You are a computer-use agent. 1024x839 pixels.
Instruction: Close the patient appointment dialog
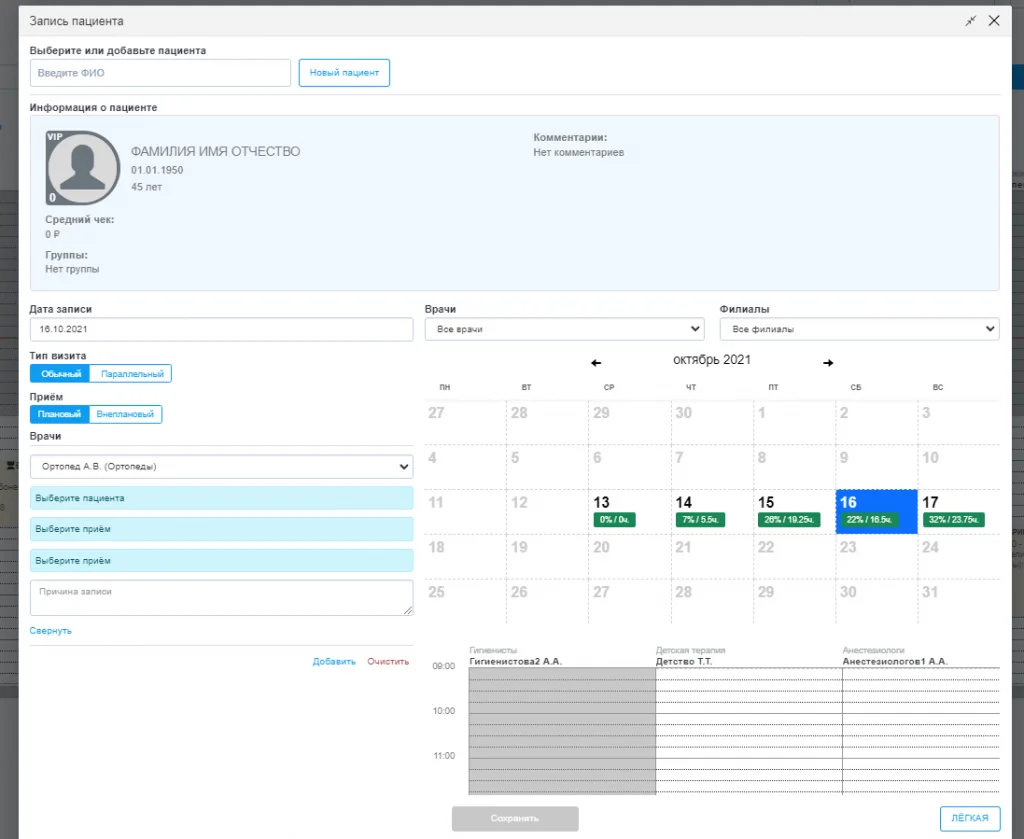994,21
